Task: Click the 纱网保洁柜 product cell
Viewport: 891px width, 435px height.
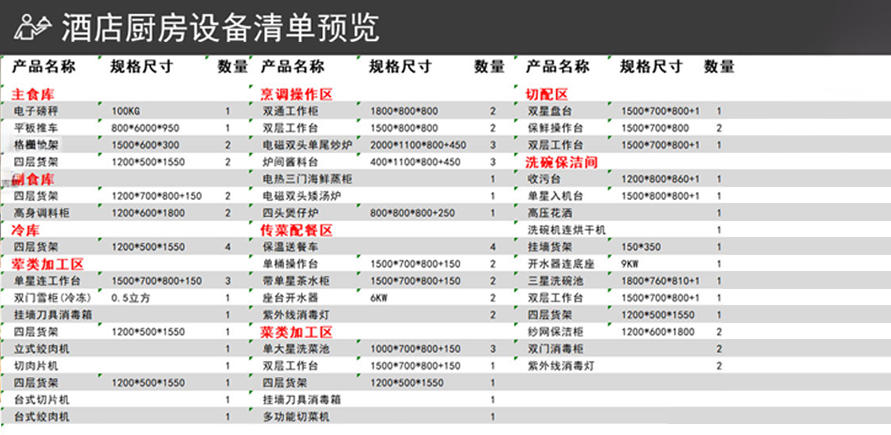Action: pyautogui.click(x=556, y=332)
